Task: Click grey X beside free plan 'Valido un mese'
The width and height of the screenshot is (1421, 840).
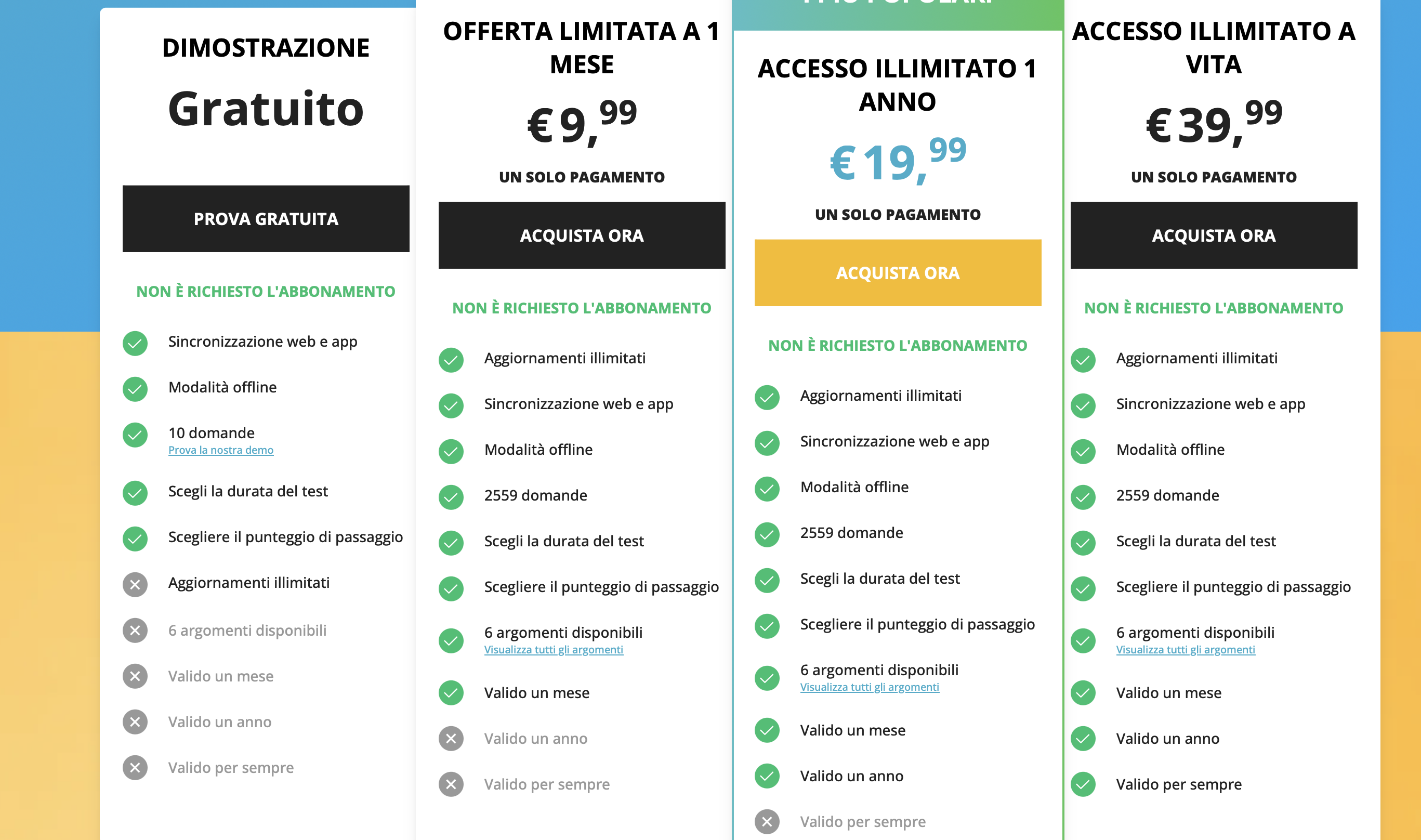Action: pyautogui.click(x=135, y=676)
